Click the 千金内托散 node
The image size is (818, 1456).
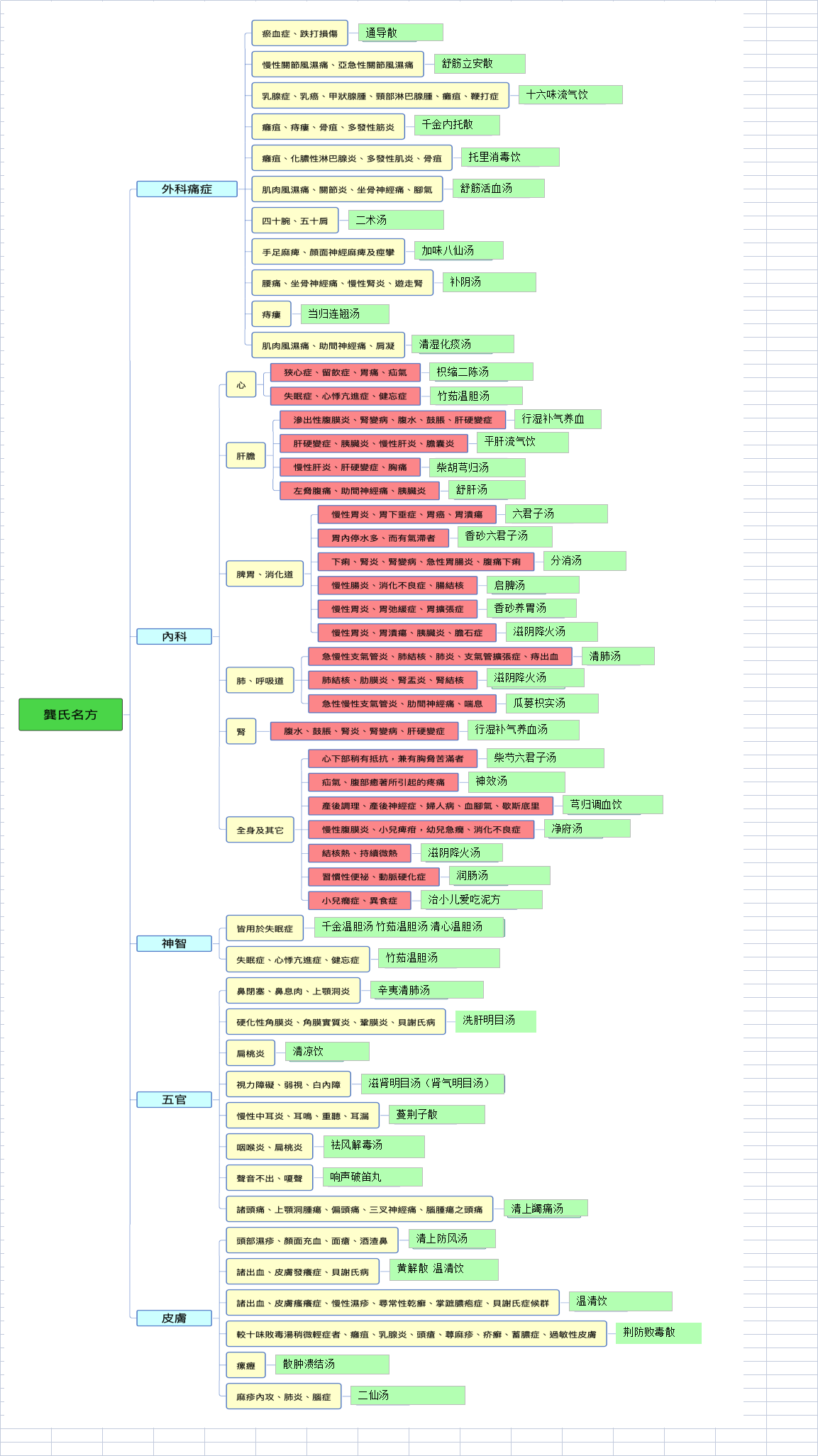tap(457, 125)
